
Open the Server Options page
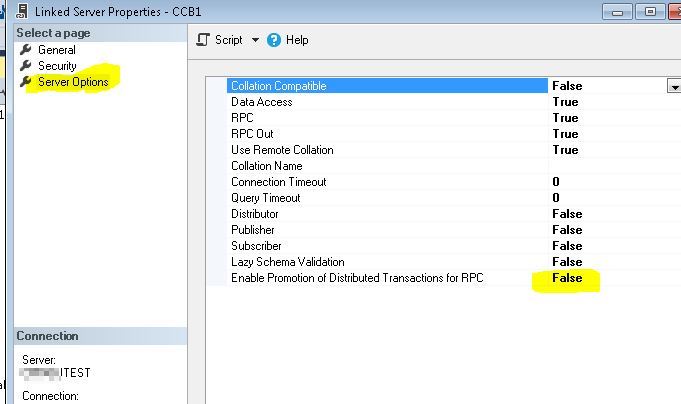(73, 82)
